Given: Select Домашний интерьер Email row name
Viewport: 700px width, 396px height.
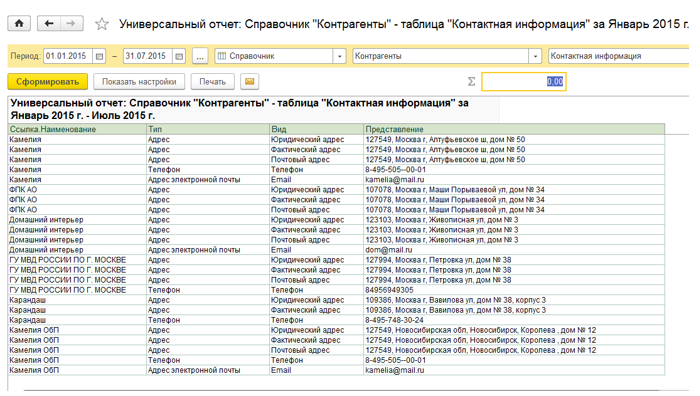Looking at the screenshot, I should click(x=77, y=250).
